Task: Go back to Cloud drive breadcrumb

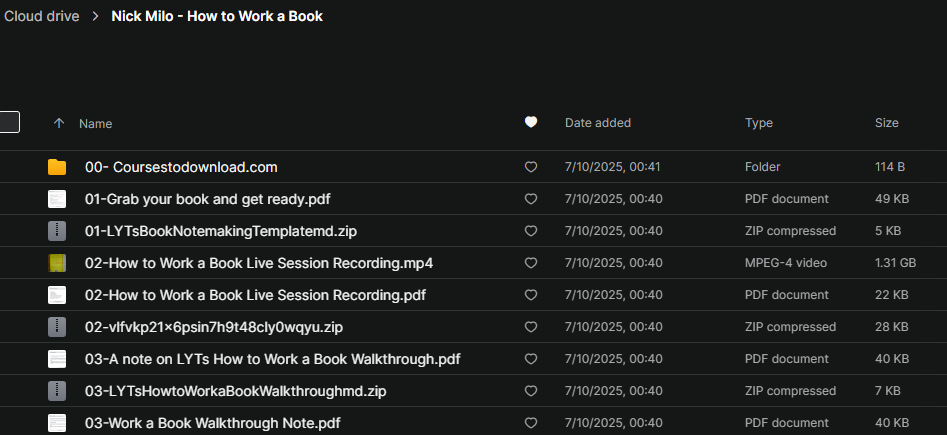Action: point(41,16)
